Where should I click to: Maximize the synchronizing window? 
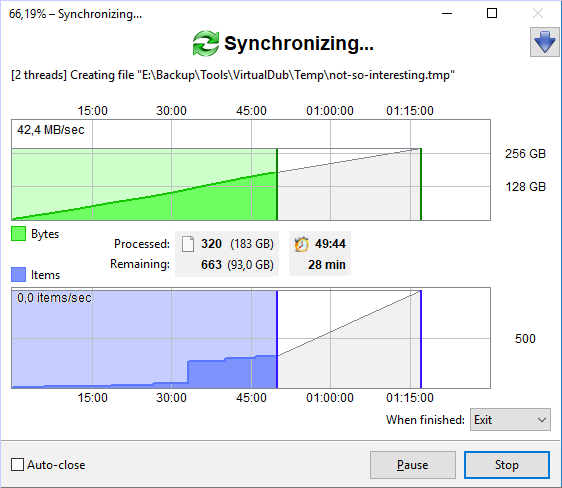(492, 13)
